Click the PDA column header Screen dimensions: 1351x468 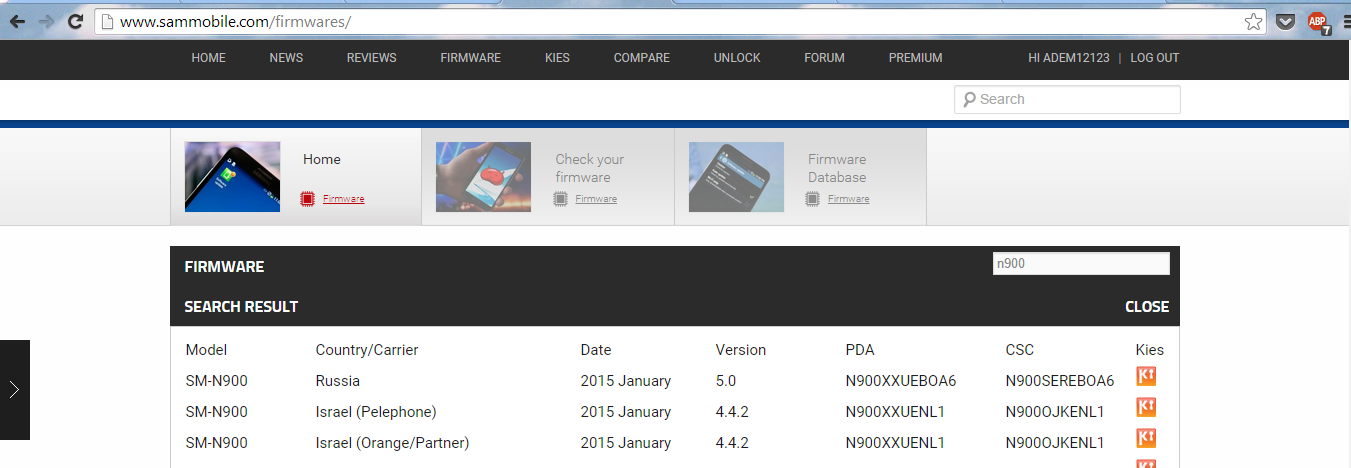tap(860, 350)
